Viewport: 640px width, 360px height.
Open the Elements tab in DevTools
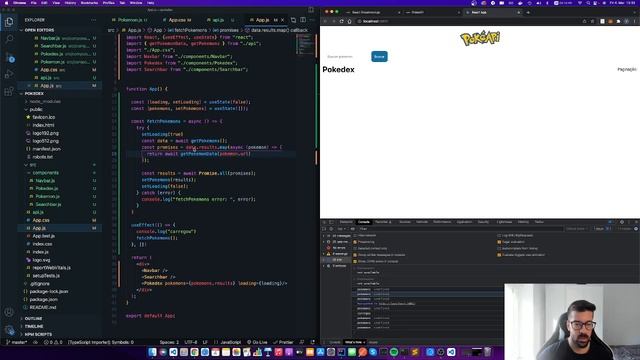[346, 222]
